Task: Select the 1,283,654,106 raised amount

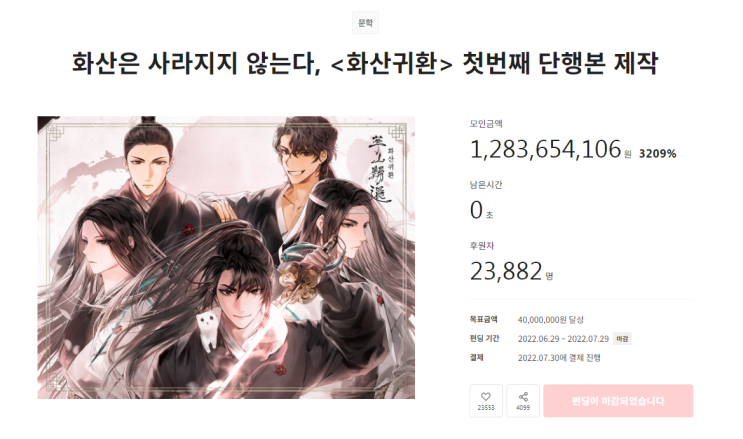Action: [x=545, y=149]
